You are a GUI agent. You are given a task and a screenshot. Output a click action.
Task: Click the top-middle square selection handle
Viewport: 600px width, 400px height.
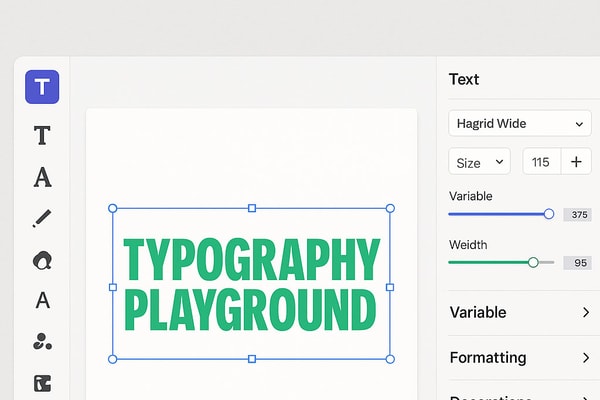pyautogui.click(x=252, y=208)
